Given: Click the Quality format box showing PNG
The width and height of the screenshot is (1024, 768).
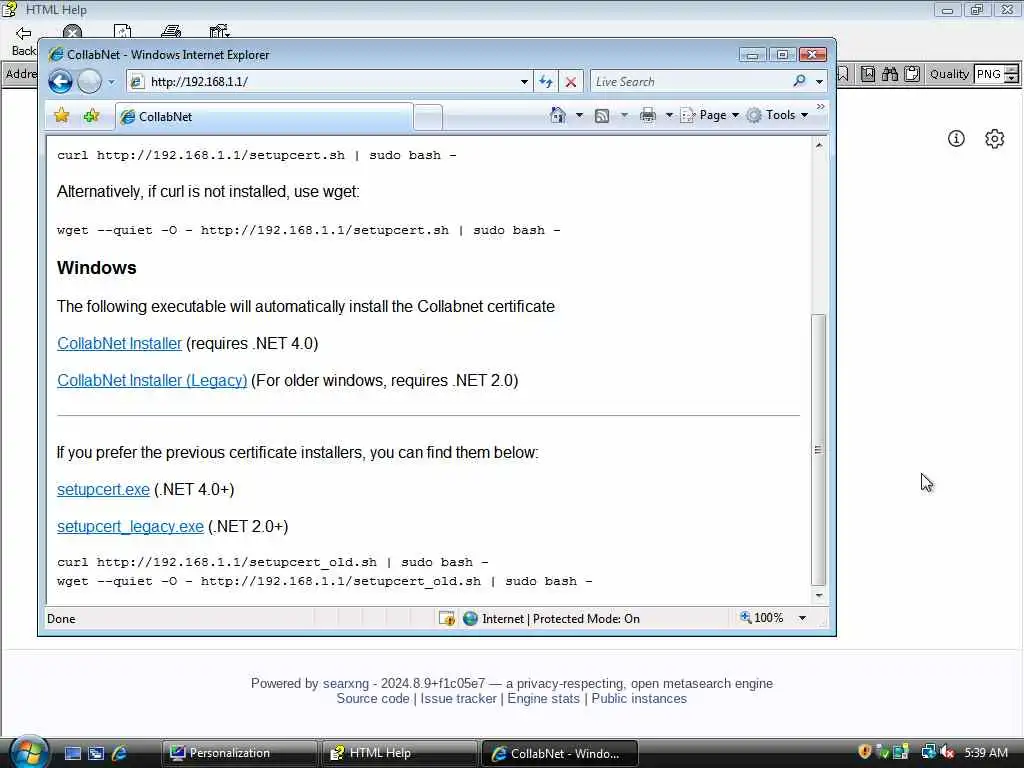Looking at the screenshot, I should (988, 74).
